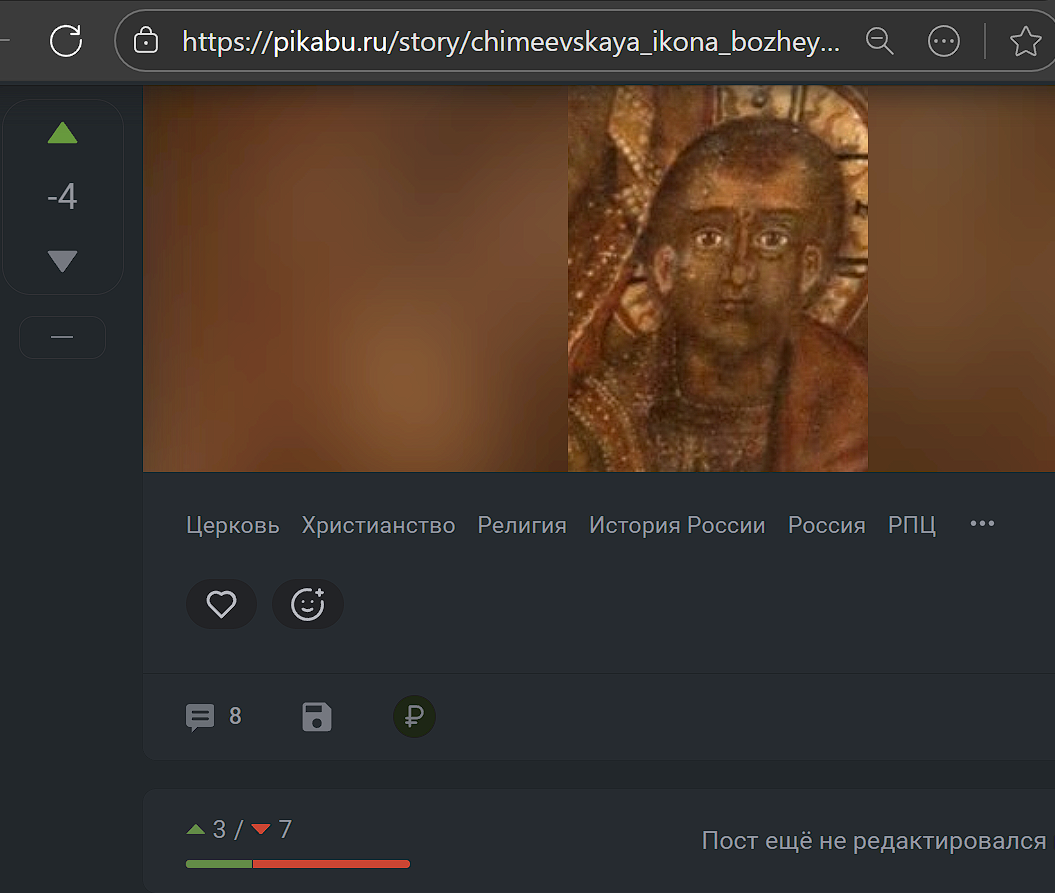
Task: Save the post with floppy icon
Action: pyautogui.click(x=317, y=717)
